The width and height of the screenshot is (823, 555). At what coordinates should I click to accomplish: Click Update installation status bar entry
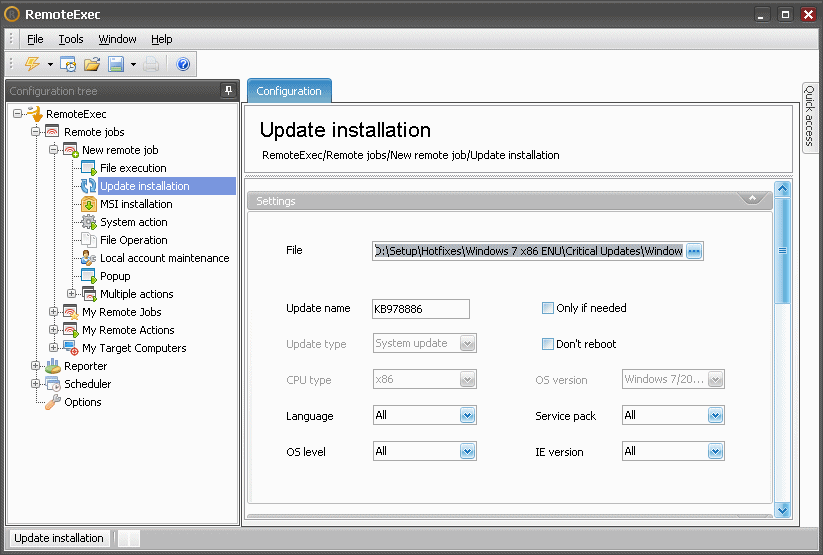coord(59,538)
